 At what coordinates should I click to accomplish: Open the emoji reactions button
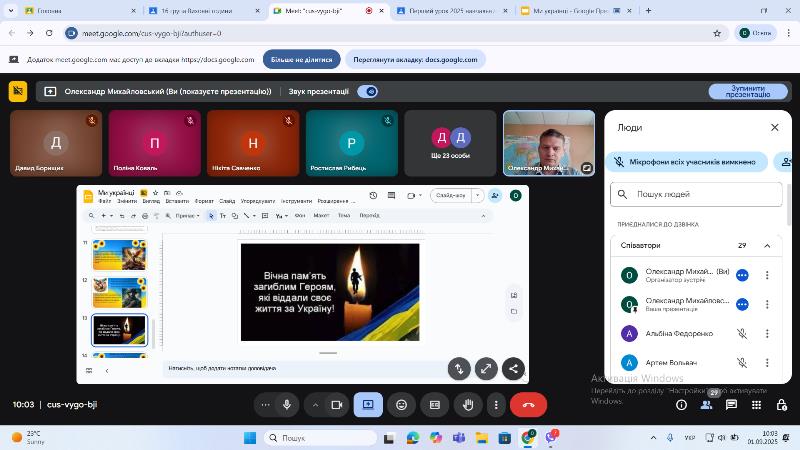click(x=402, y=405)
